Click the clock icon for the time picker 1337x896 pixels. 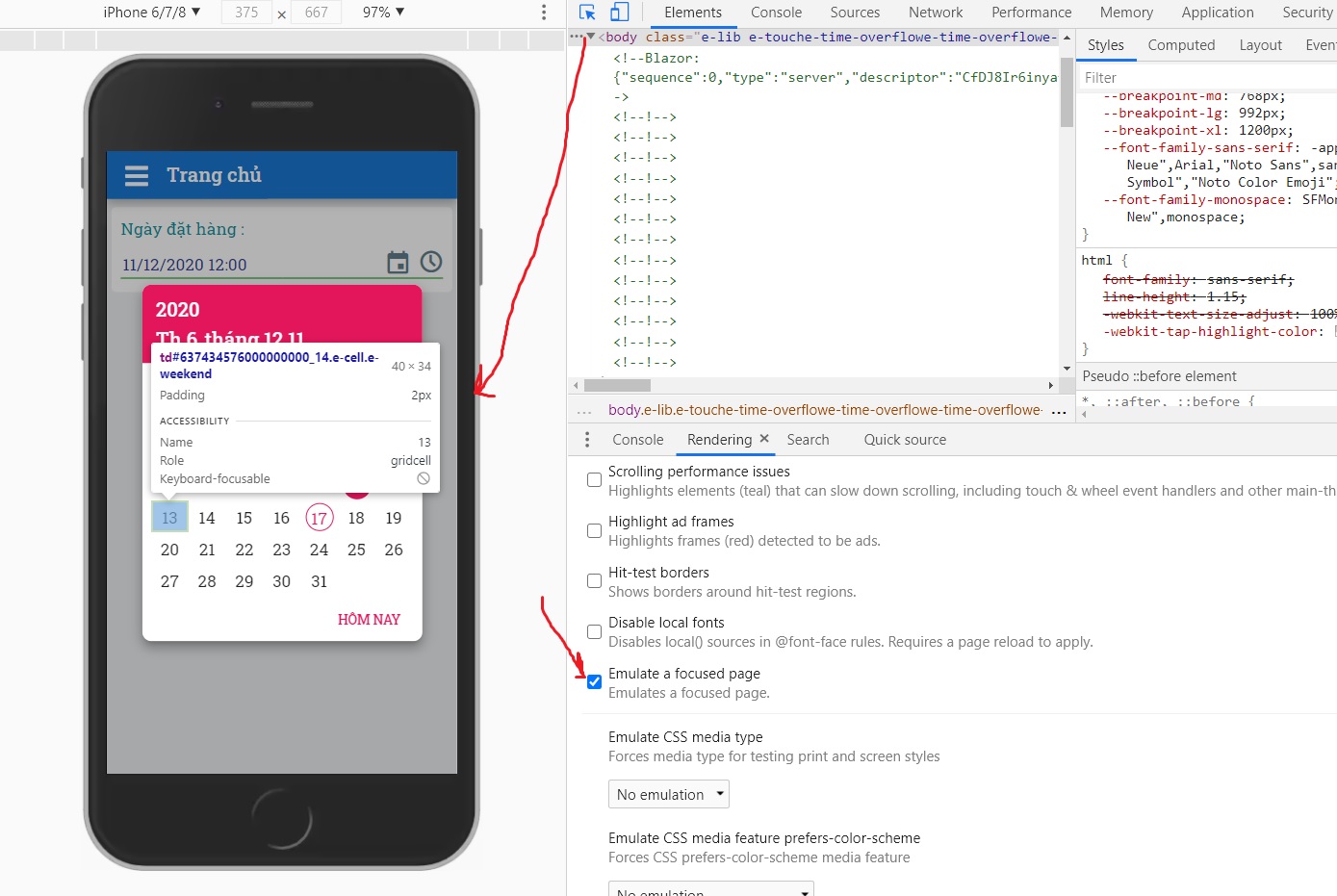click(x=431, y=262)
